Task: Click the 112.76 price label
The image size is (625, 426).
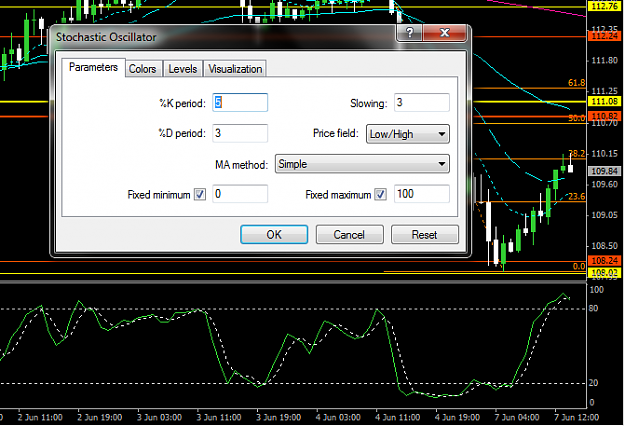Action: coord(604,6)
